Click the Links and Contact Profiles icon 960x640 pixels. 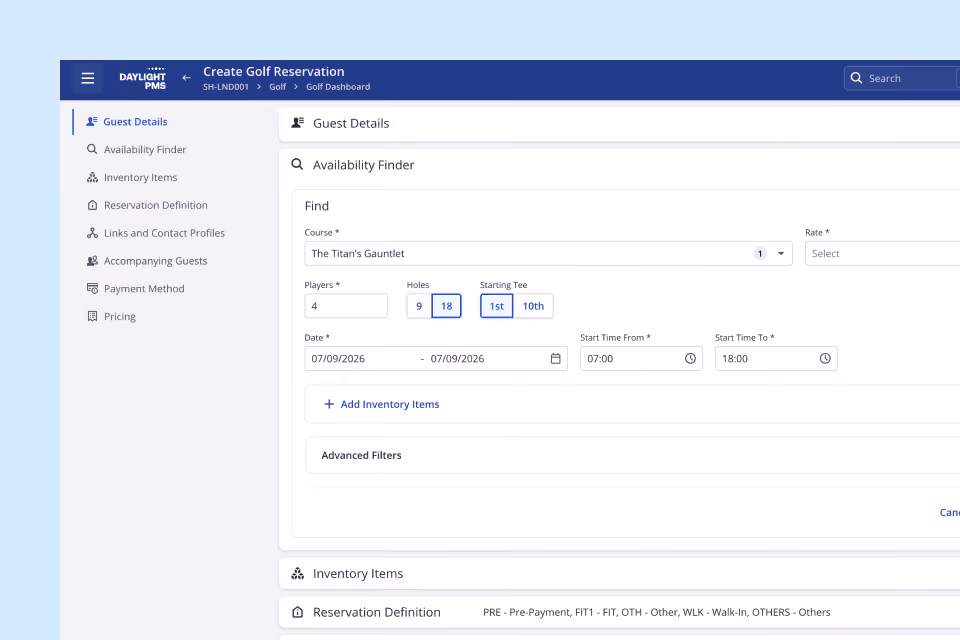pyautogui.click(x=92, y=233)
